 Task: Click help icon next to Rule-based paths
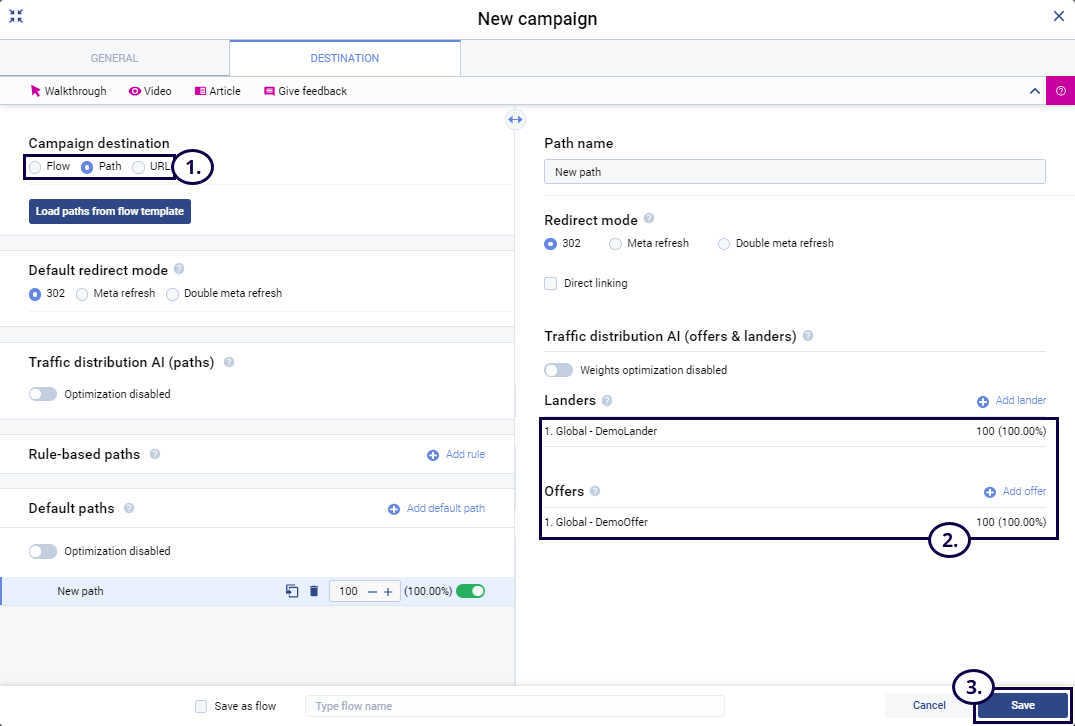[x=155, y=454]
